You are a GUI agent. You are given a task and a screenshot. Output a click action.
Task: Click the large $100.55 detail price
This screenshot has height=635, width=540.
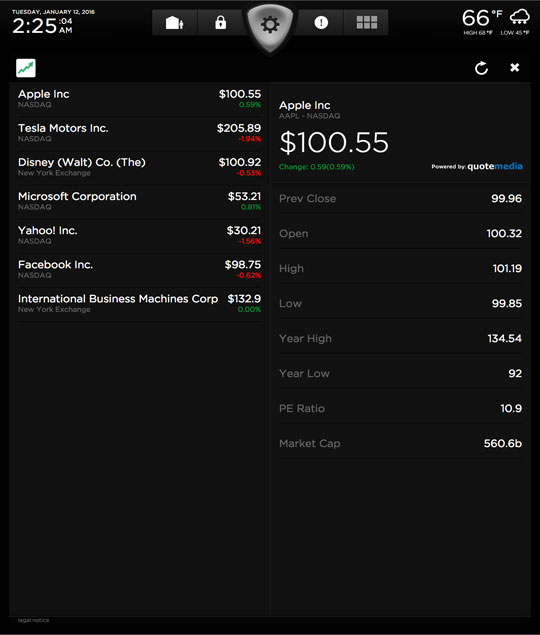click(334, 143)
